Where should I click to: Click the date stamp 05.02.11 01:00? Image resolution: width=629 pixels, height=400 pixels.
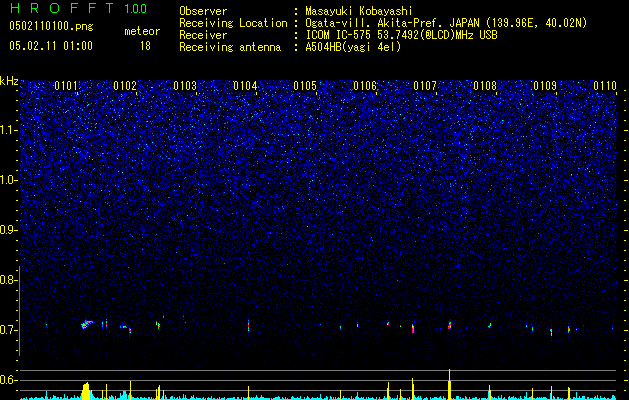(51, 46)
